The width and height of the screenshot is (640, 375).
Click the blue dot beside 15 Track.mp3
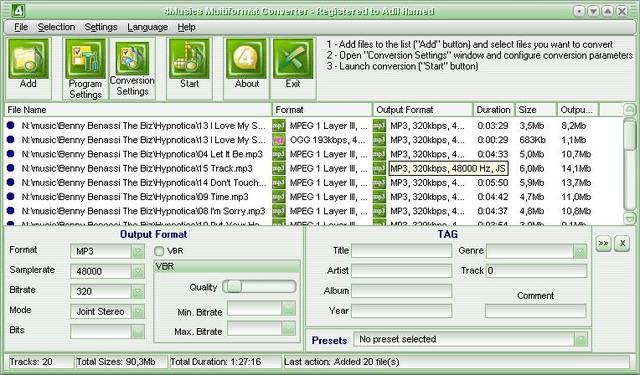tap(11, 168)
